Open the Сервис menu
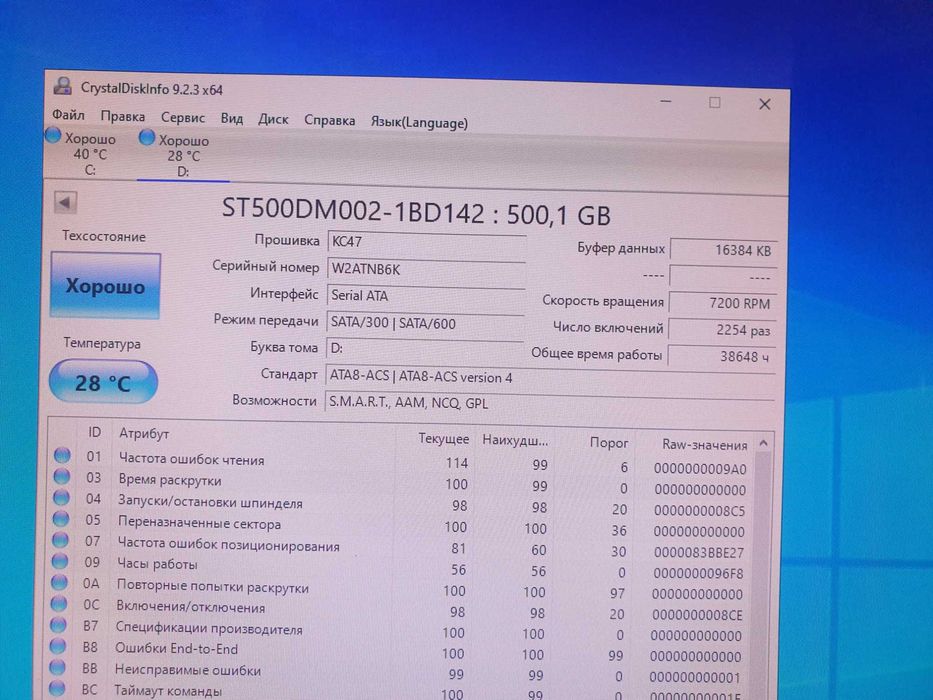933x700 pixels. click(183, 118)
